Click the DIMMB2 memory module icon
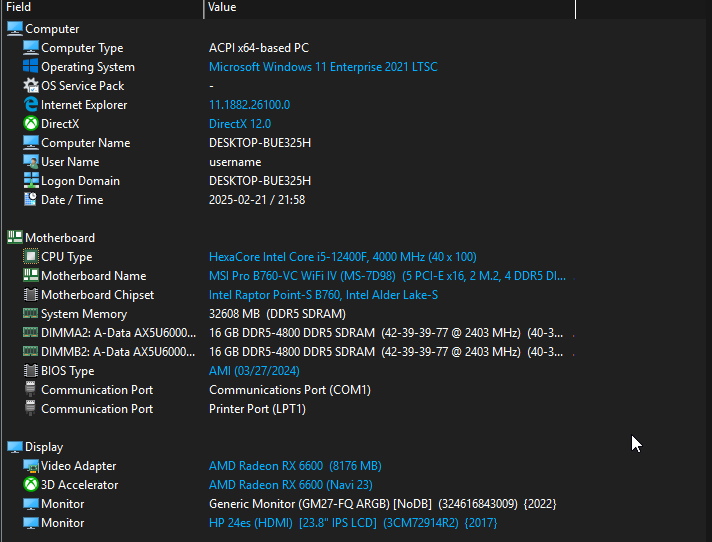712x542 pixels. [x=31, y=351]
